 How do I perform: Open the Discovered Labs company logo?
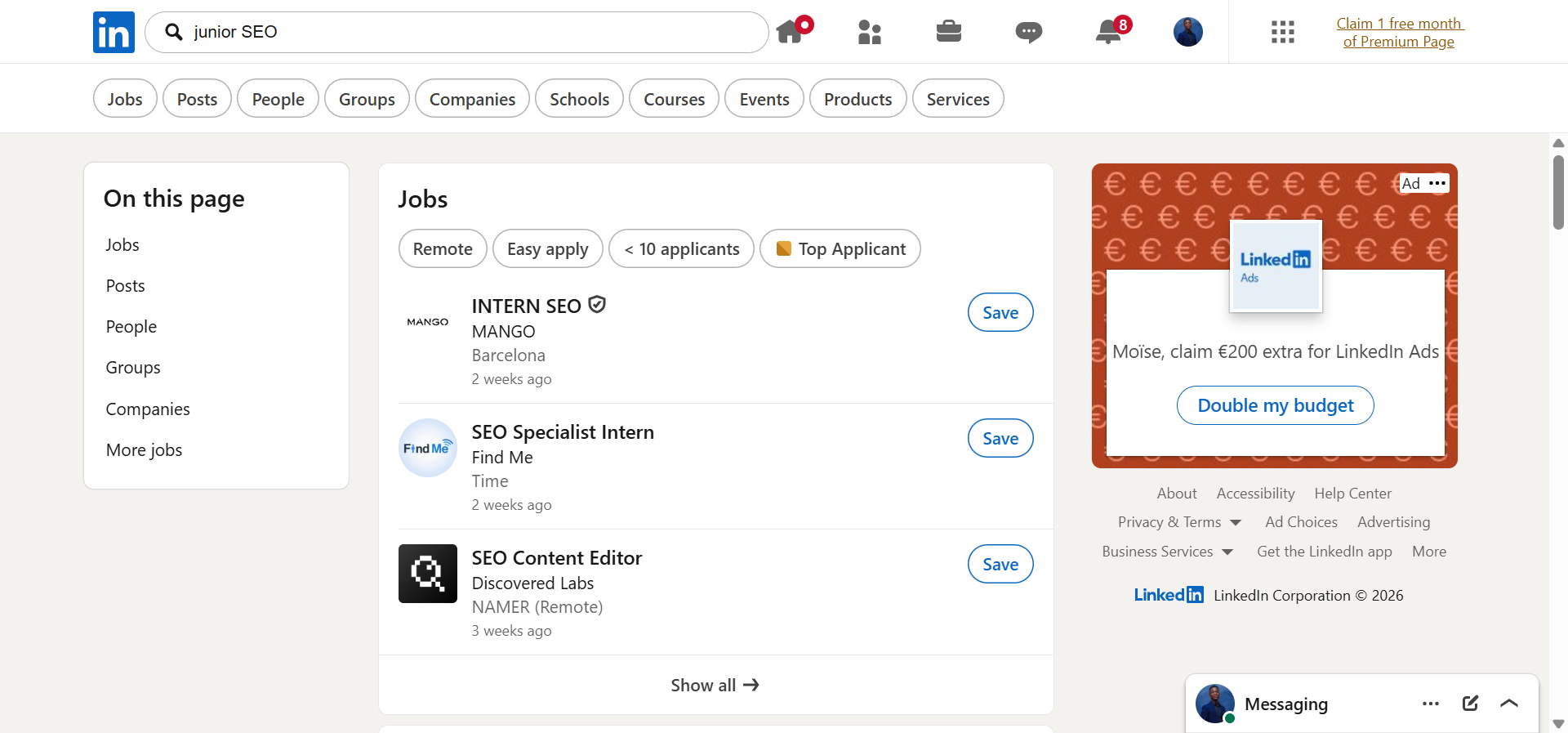point(428,574)
